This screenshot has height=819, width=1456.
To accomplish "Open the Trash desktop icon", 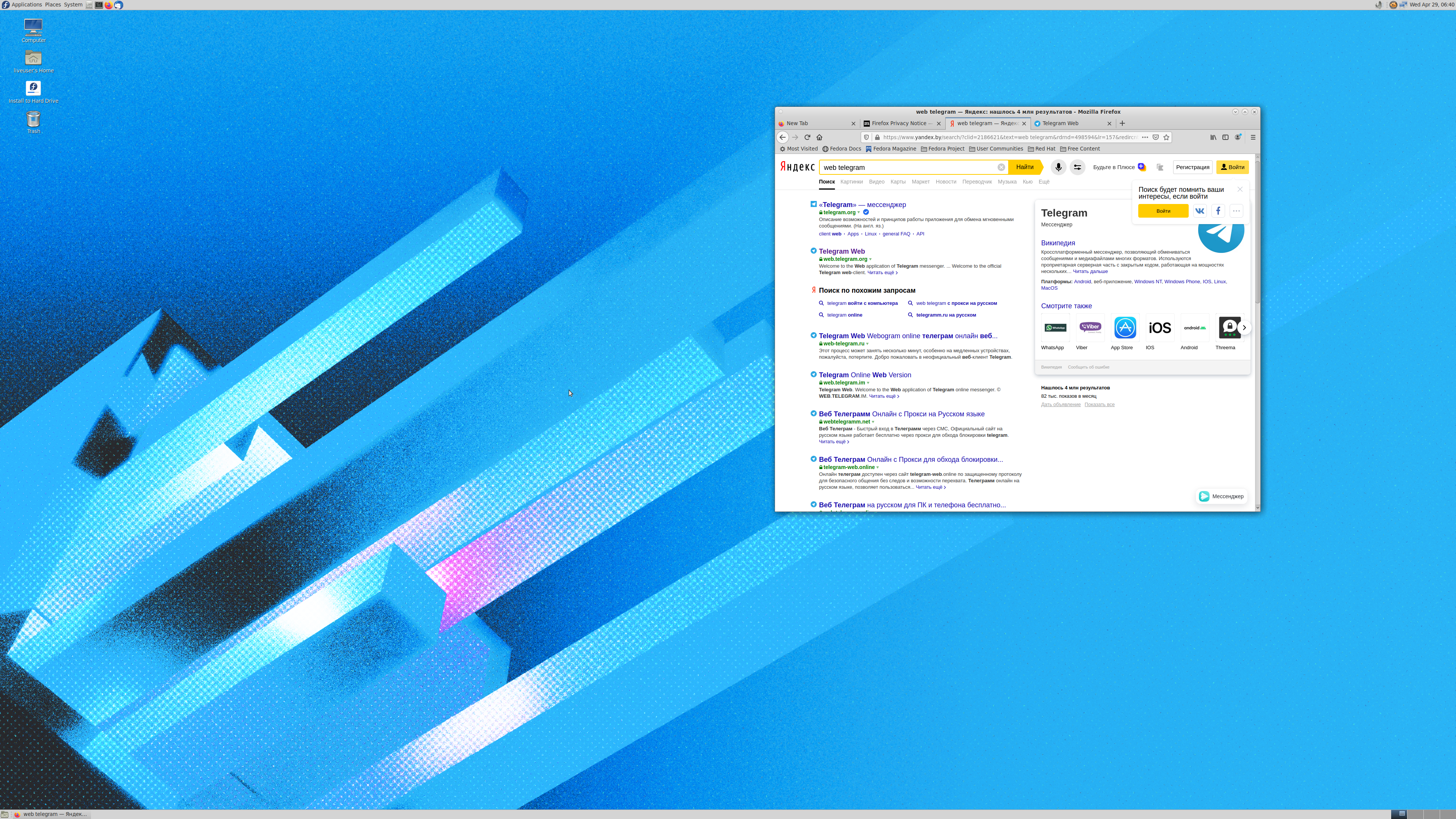I will point(33,122).
